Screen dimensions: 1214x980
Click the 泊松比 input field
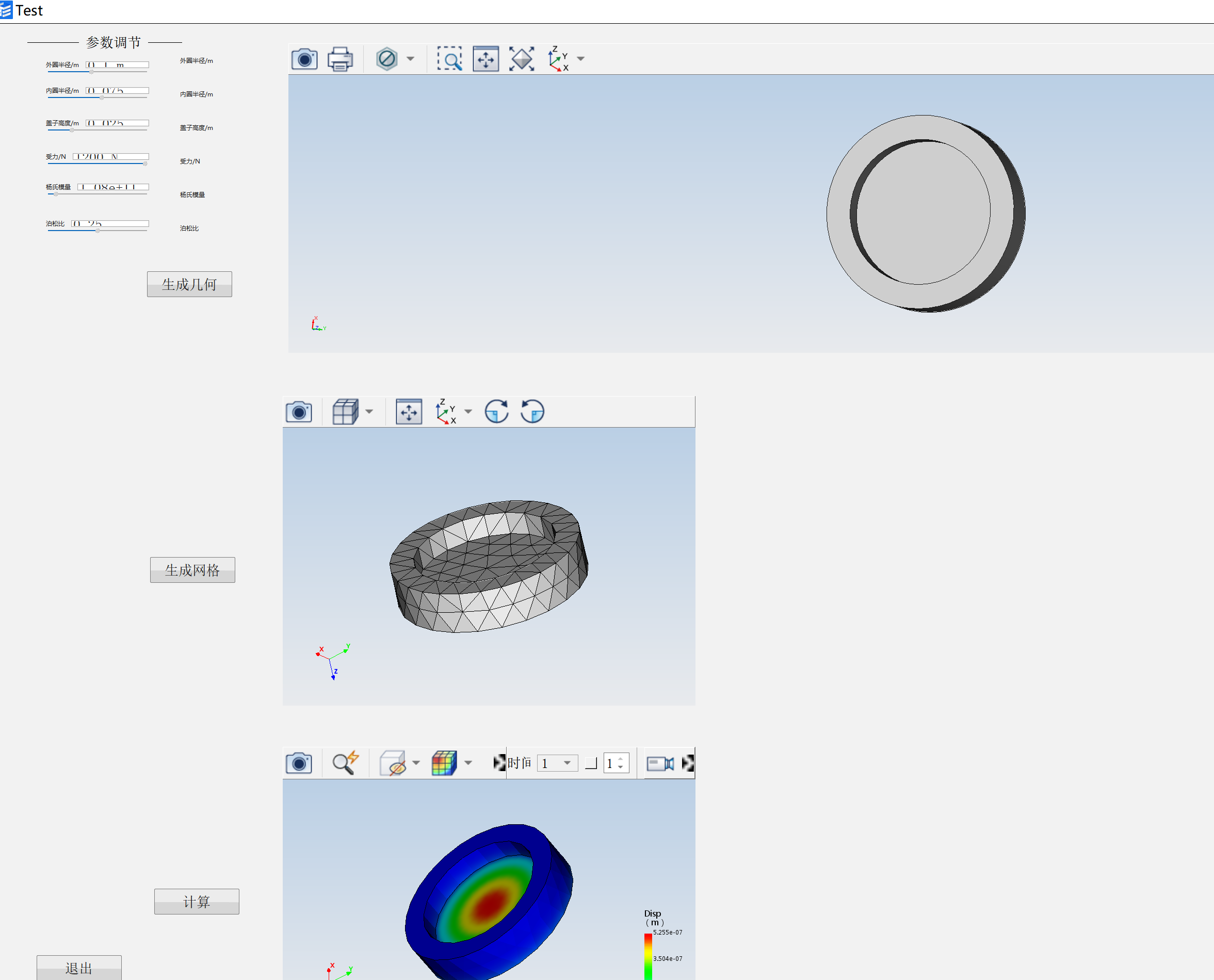pyautogui.click(x=110, y=223)
